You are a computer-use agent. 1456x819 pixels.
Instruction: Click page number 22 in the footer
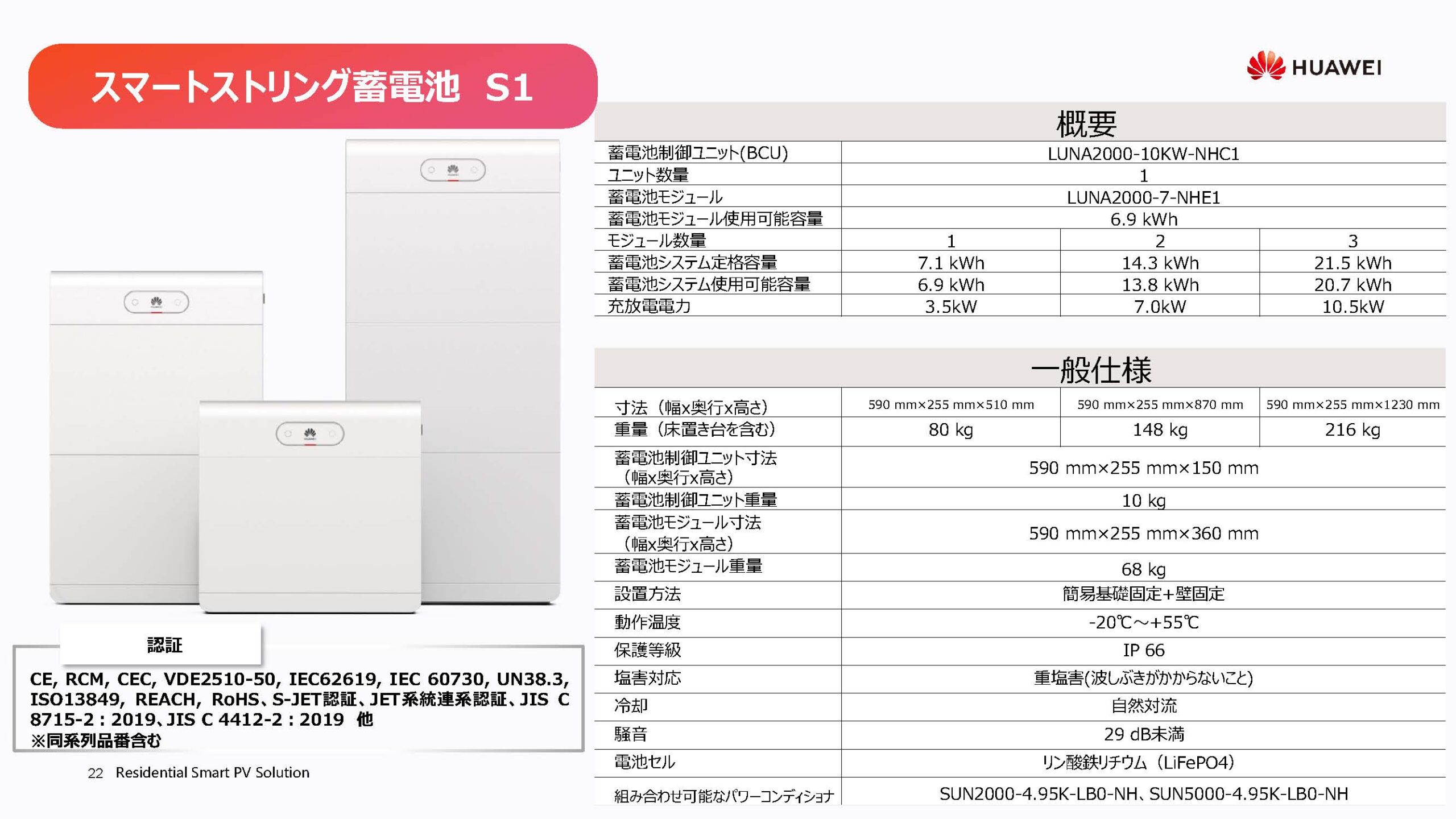[95, 773]
